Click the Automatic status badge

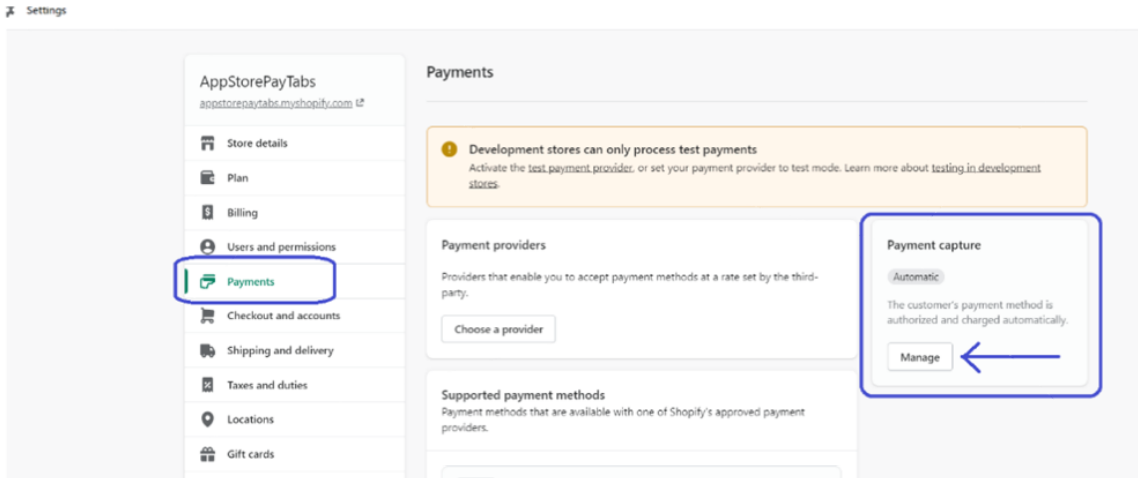click(x=916, y=277)
